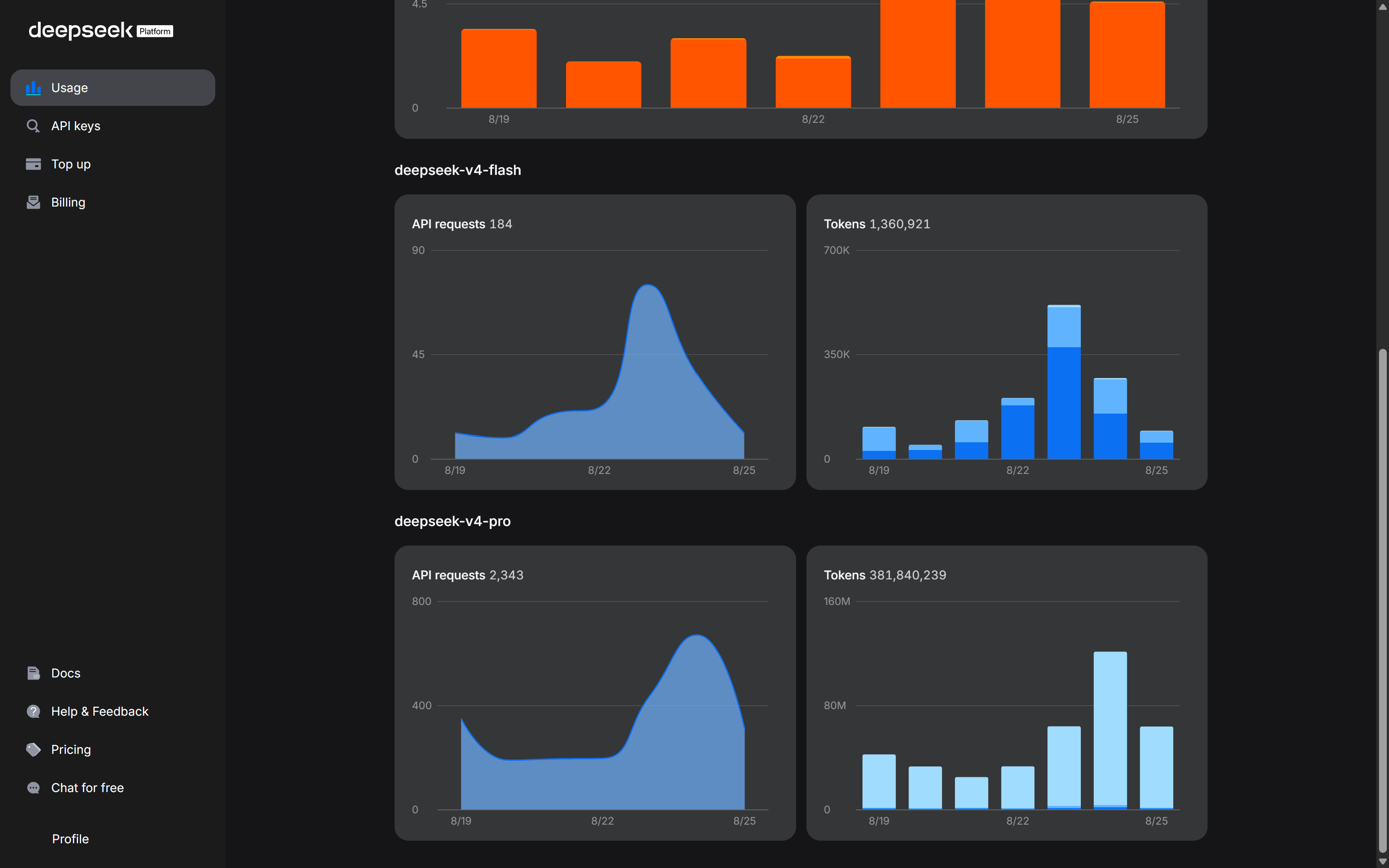This screenshot has width=1389, height=868.
Task: Click the Help & Feedback question icon
Action: coord(33,711)
